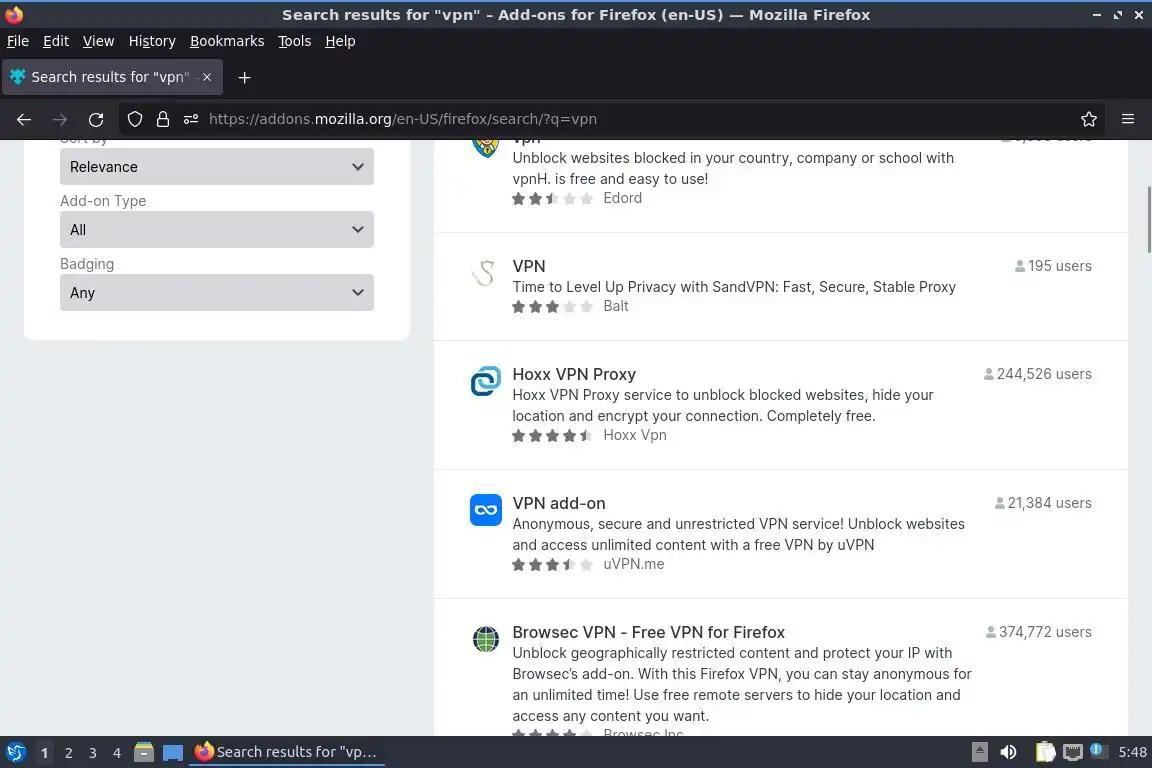Image resolution: width=1152 pixels, height=768 pixels.
Task: Switch to workspace 3
Action: click(x=93, y=753)
